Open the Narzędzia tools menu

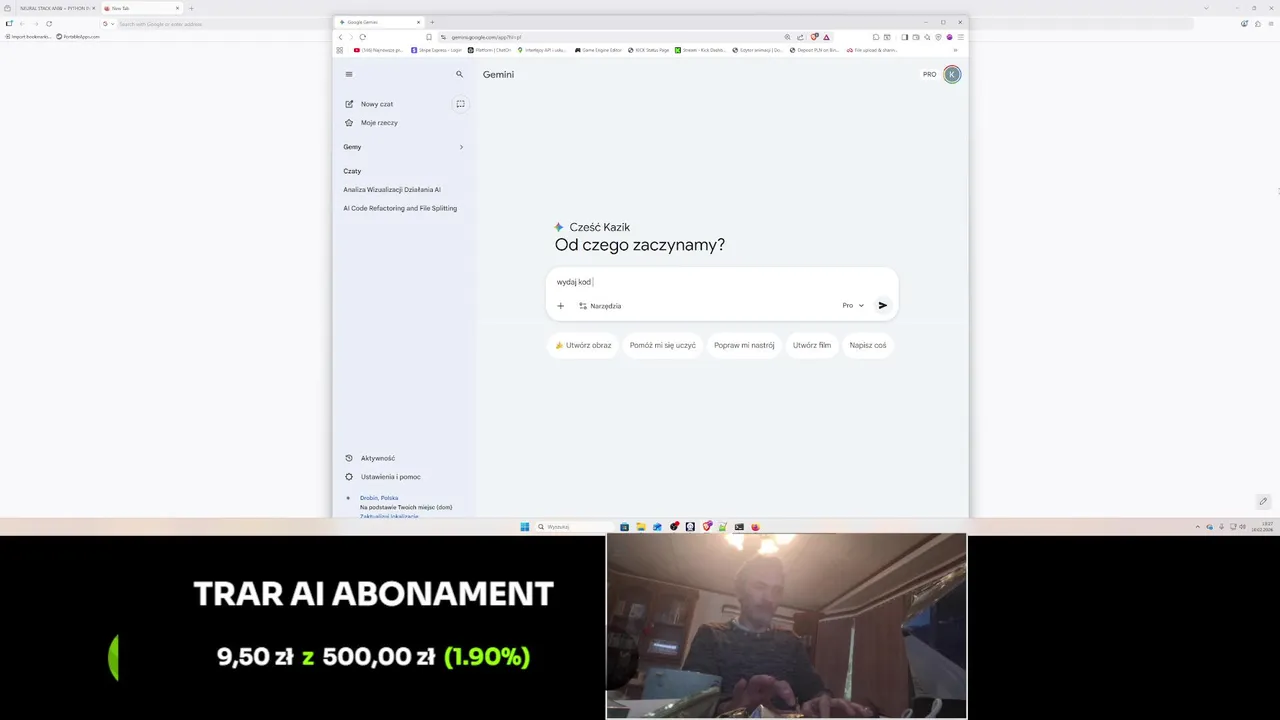(600, 306)
